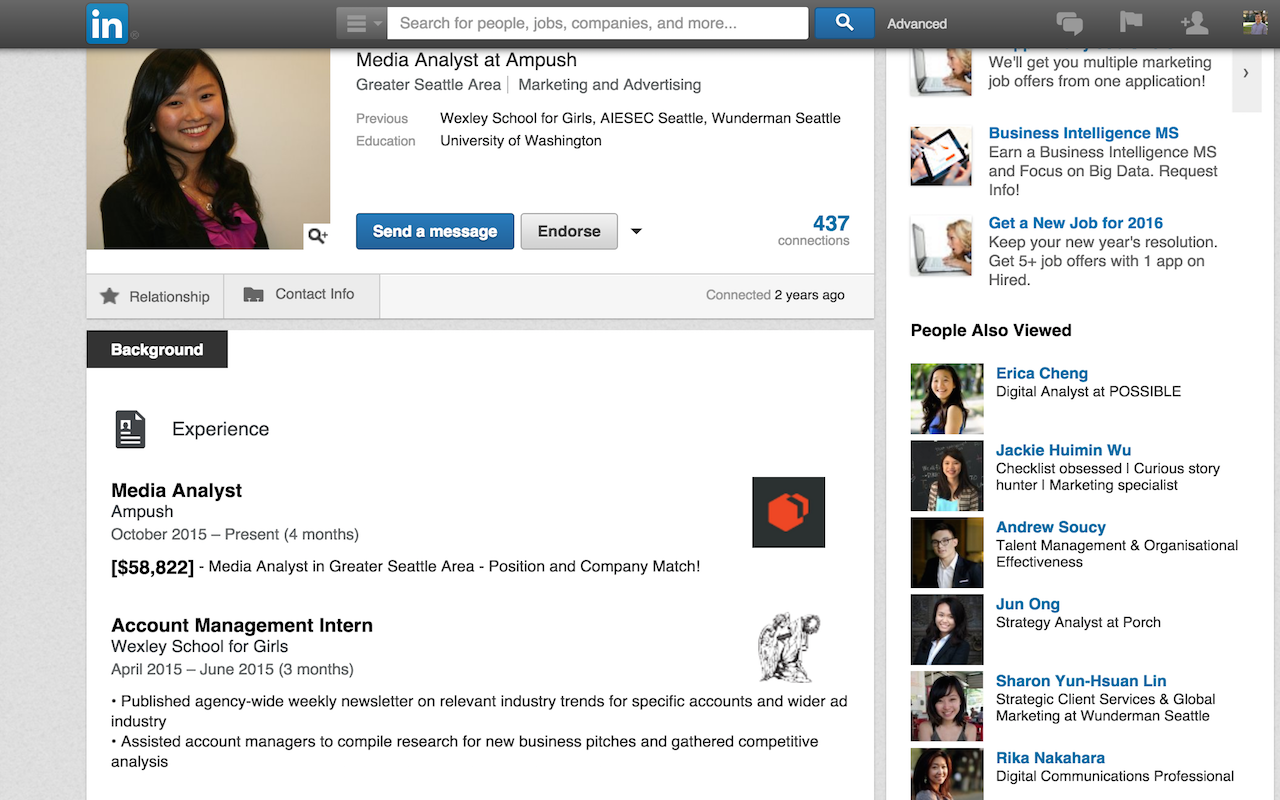Open Sharon Yun-Hsuan Lin's profile
The width and height of the screenshot is (1280, 800).
click(1081, 681)
